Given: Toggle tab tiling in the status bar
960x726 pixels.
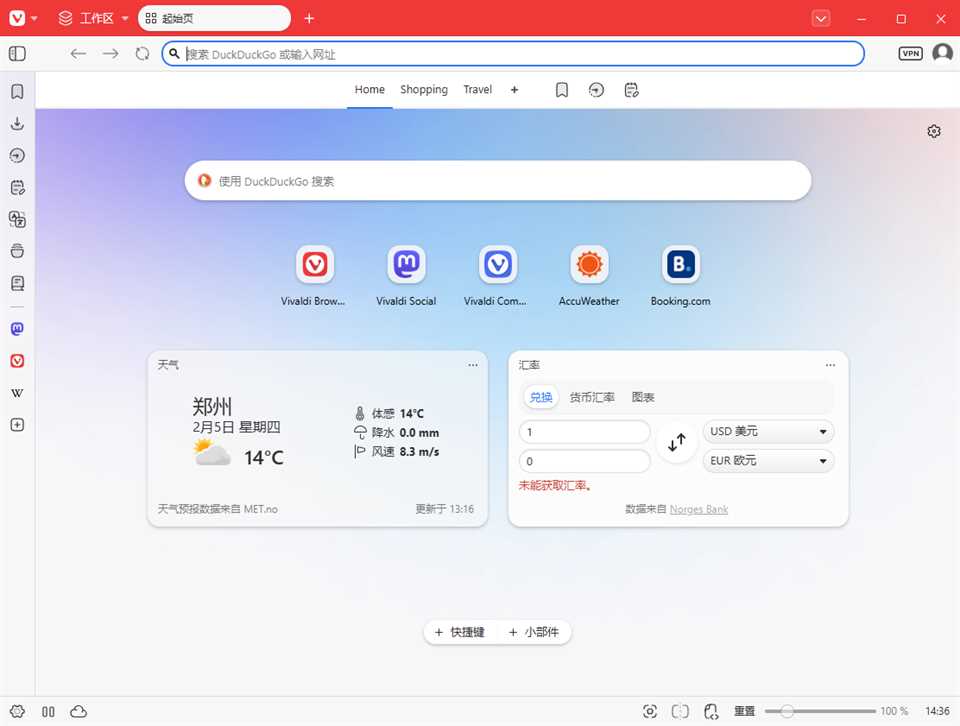Looking at the screenshot, I should tap(48, 711).
